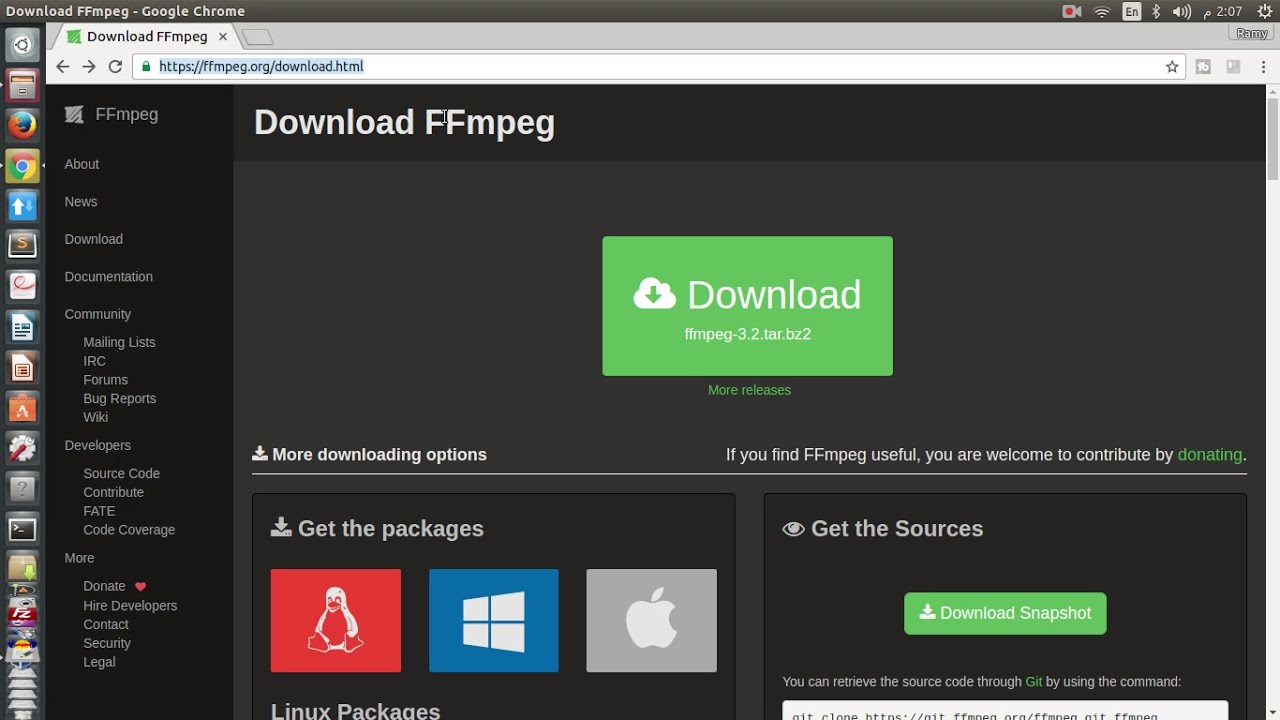The image size is (1280, 720).
Task: Open LibreOffice Writer from launcher
Action: [x=22, y=327]
